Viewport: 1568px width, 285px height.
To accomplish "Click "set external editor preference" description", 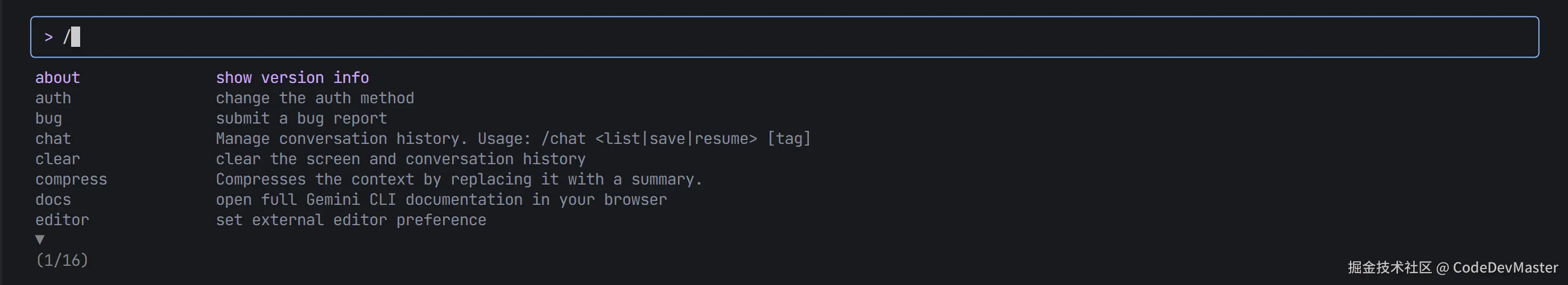I will 351,220.
